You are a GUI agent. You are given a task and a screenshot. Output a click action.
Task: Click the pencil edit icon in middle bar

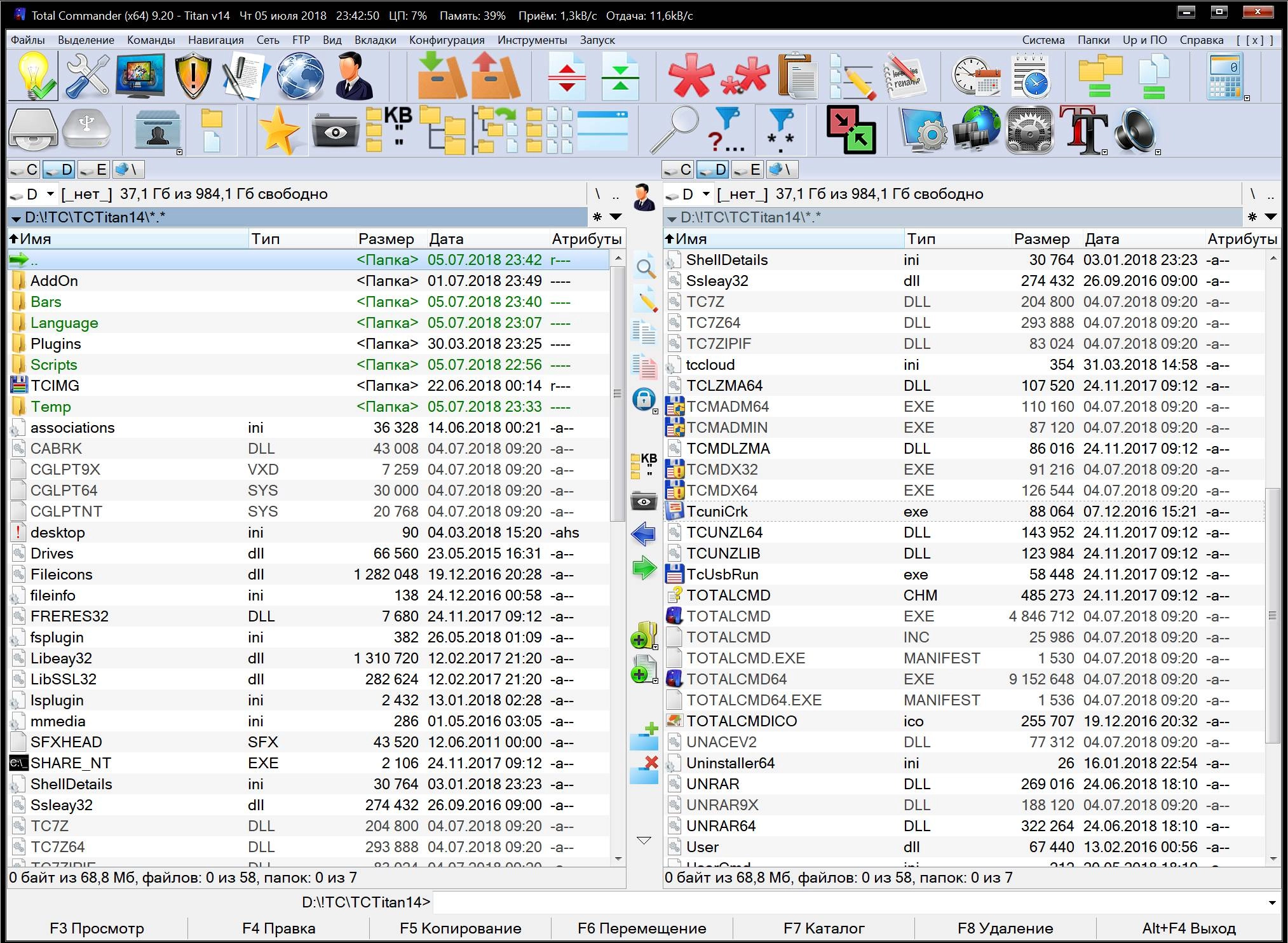click(645, 300)
